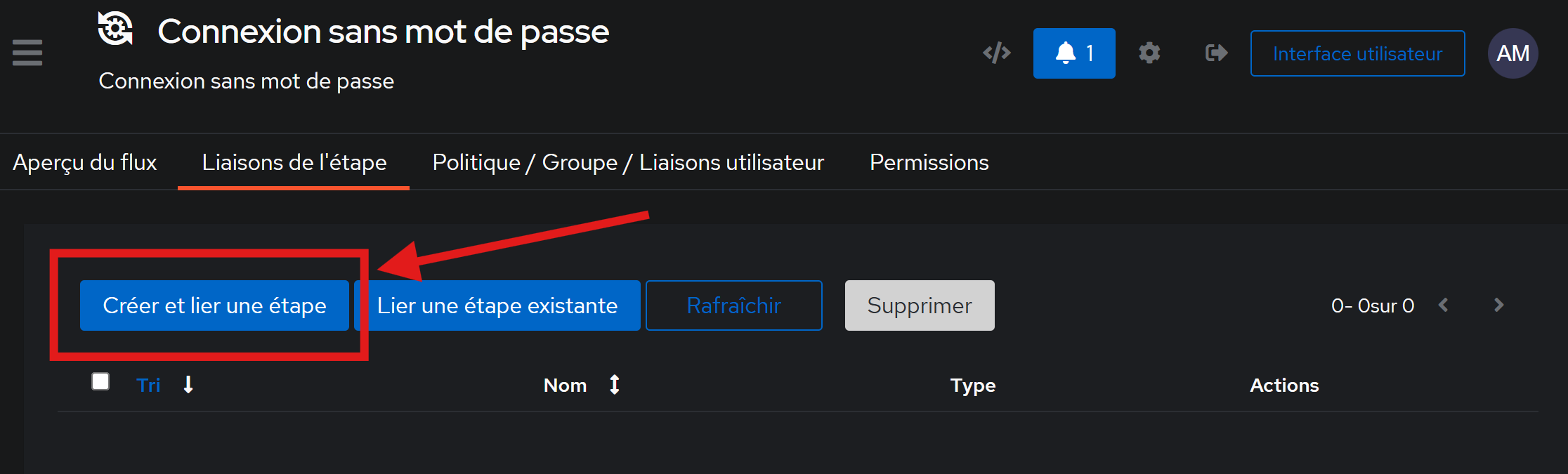The image size is (1568, 474).
Task: Open settings via the gear icon
Action: [x=1149, y=53]
